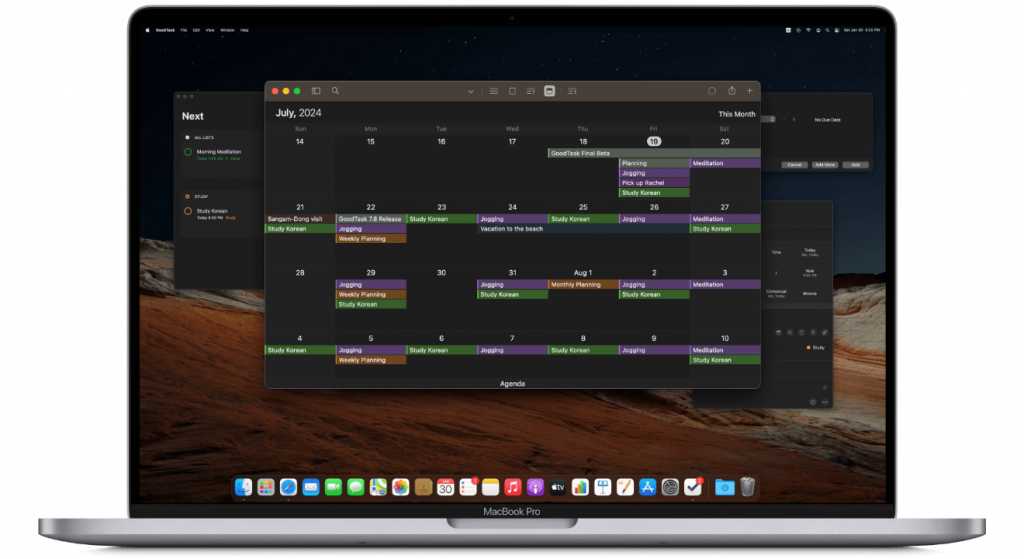The image size is (1024, 559).
Task: Switch to list view icon
Action: (x=493, y=91)
